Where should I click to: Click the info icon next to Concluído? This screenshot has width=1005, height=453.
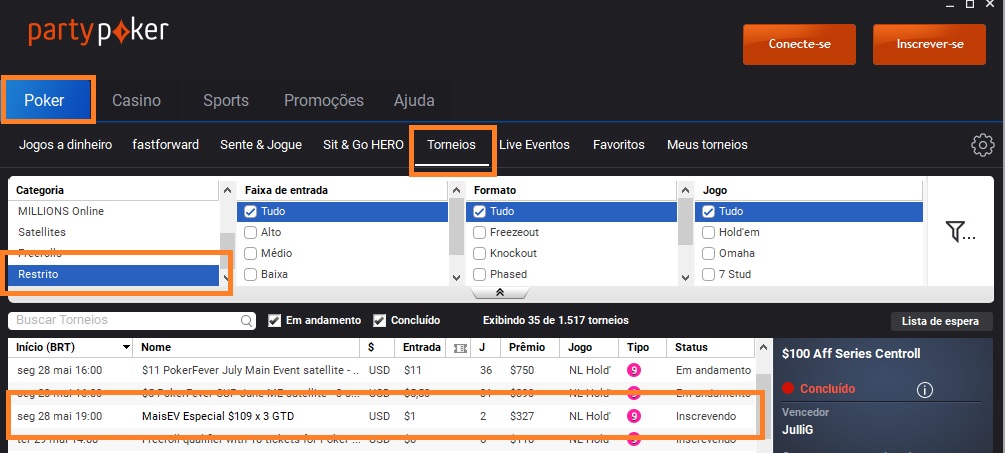(924, 389)
